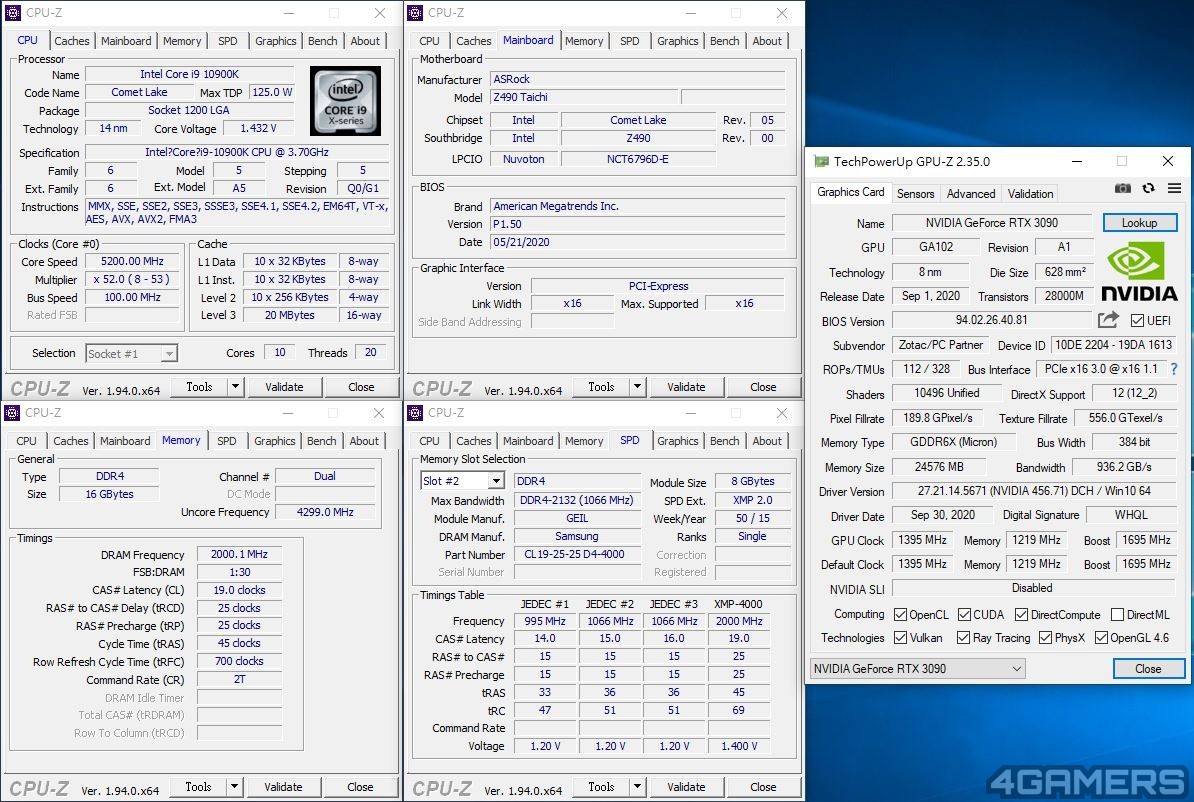The width and height of the screenshot is (1194, 802).
Task: Click the BIOS Date value '05/21/2020'
Action: [x=637, y=242]
